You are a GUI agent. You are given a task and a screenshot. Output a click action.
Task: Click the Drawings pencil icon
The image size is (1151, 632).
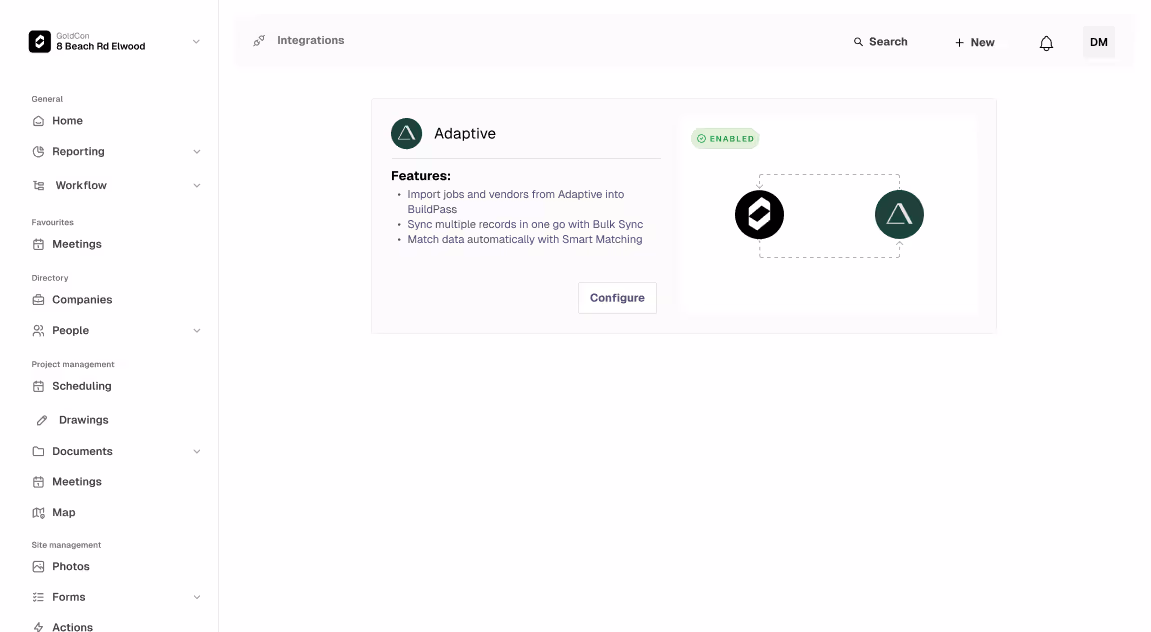(42, 421)
